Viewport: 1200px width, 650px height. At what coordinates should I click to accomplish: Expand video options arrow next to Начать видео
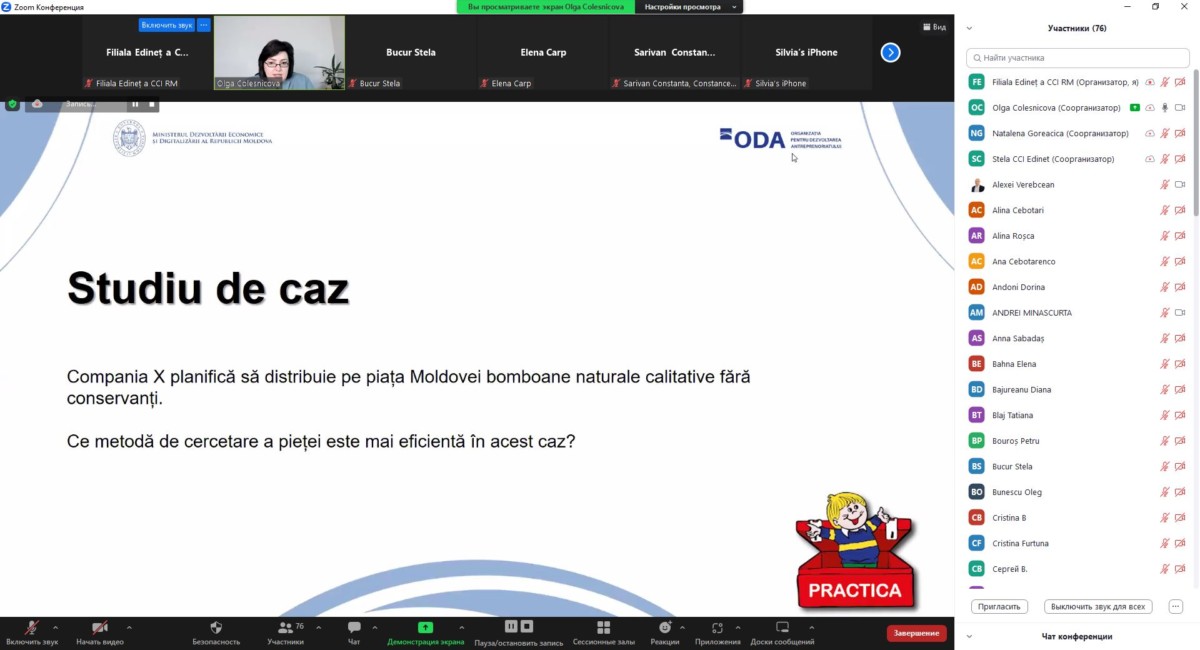(129, 628)
